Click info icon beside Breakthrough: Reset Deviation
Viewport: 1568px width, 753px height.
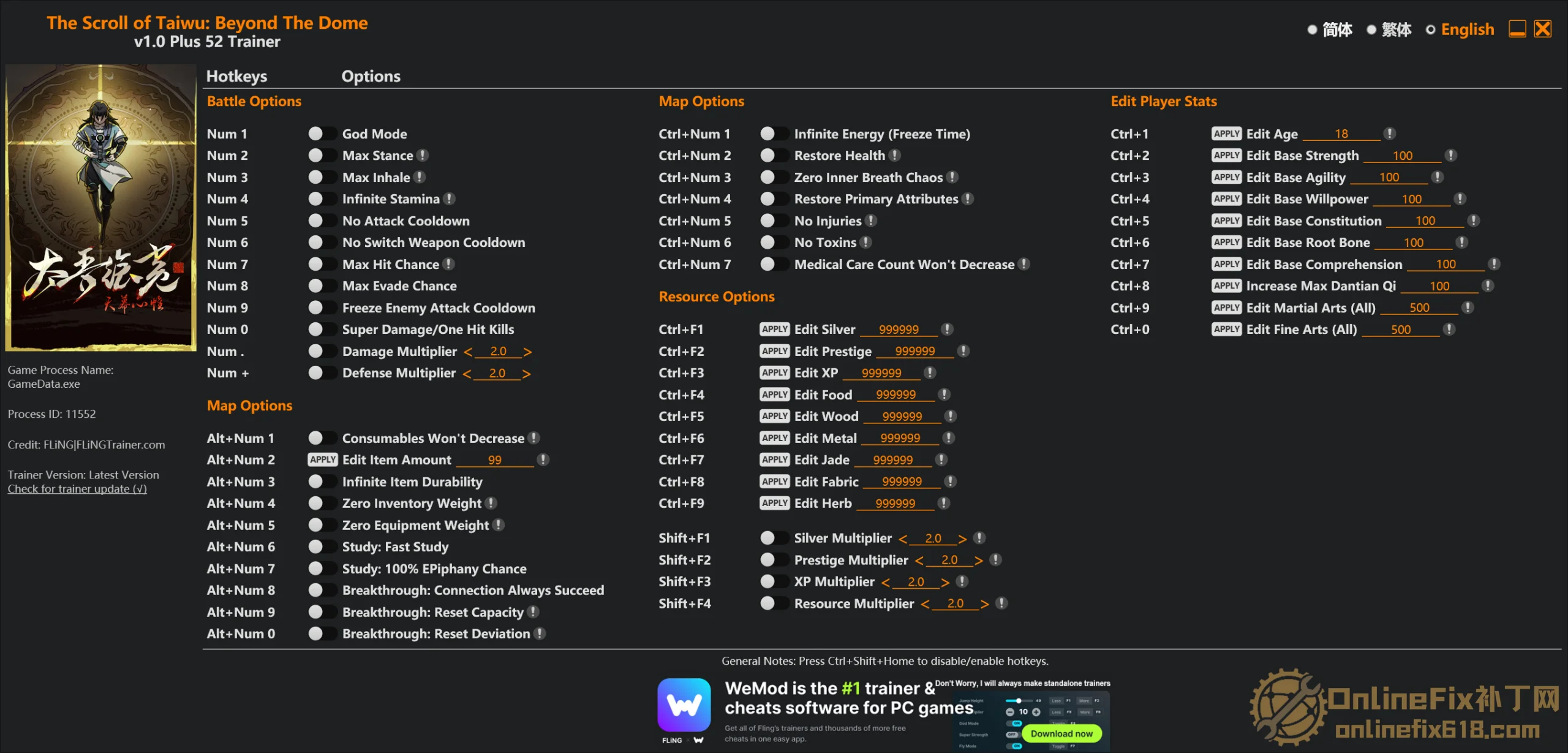[540, 634]
